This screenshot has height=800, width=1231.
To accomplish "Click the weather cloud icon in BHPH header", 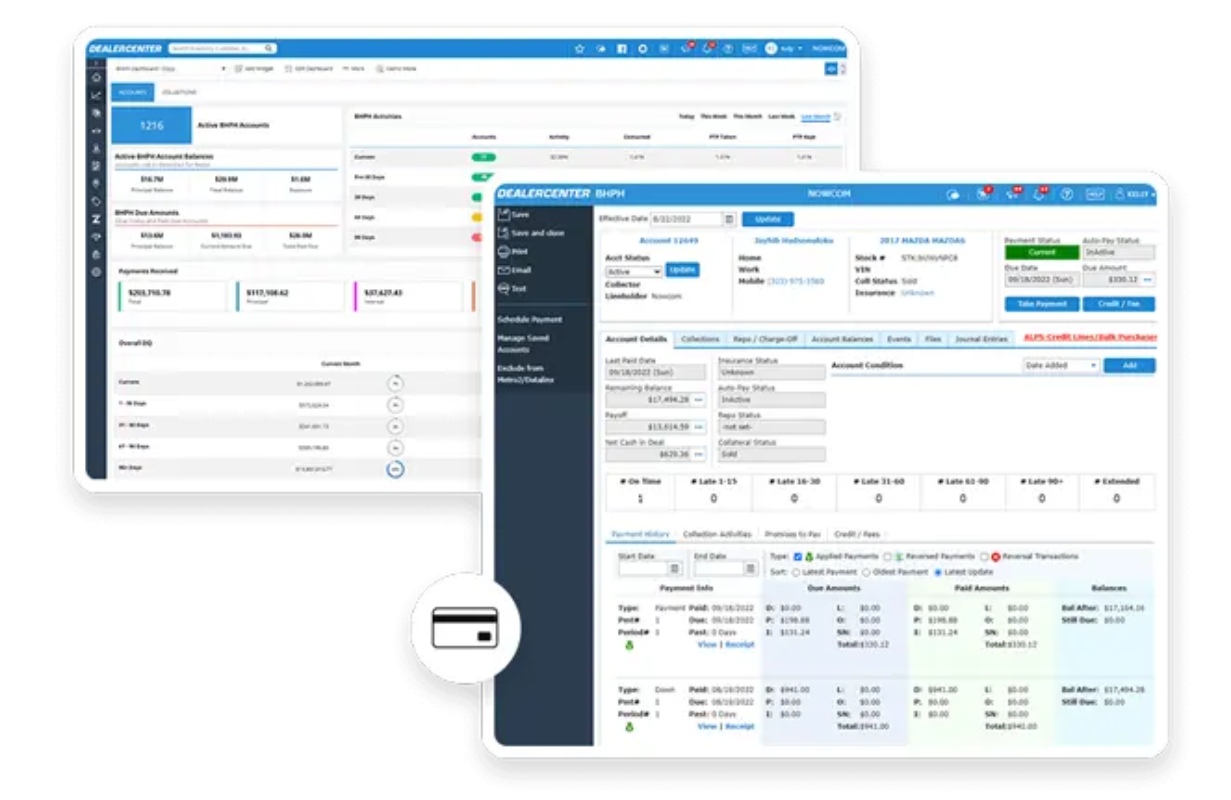I will point(955,194).
